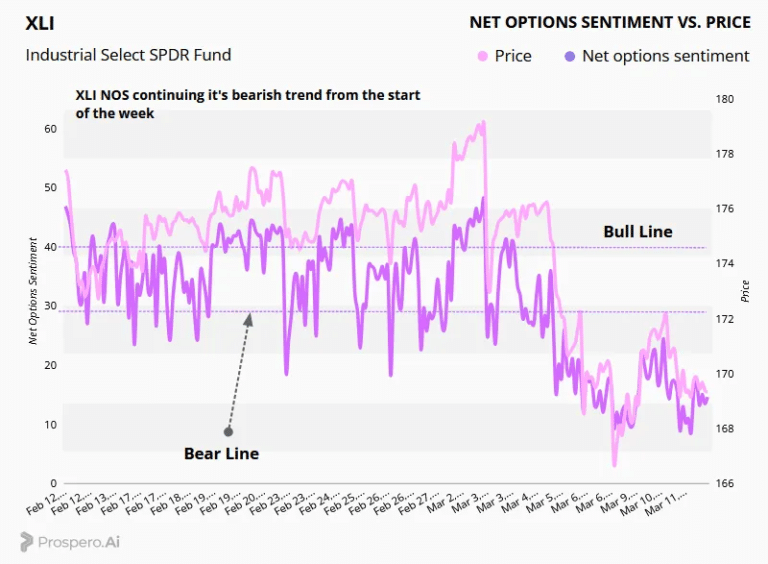Viewport: 768px width, 564px height.
Task: Click the Prospero.Ai logo icon
Action: pyautogui.click(x=26, y=542)
